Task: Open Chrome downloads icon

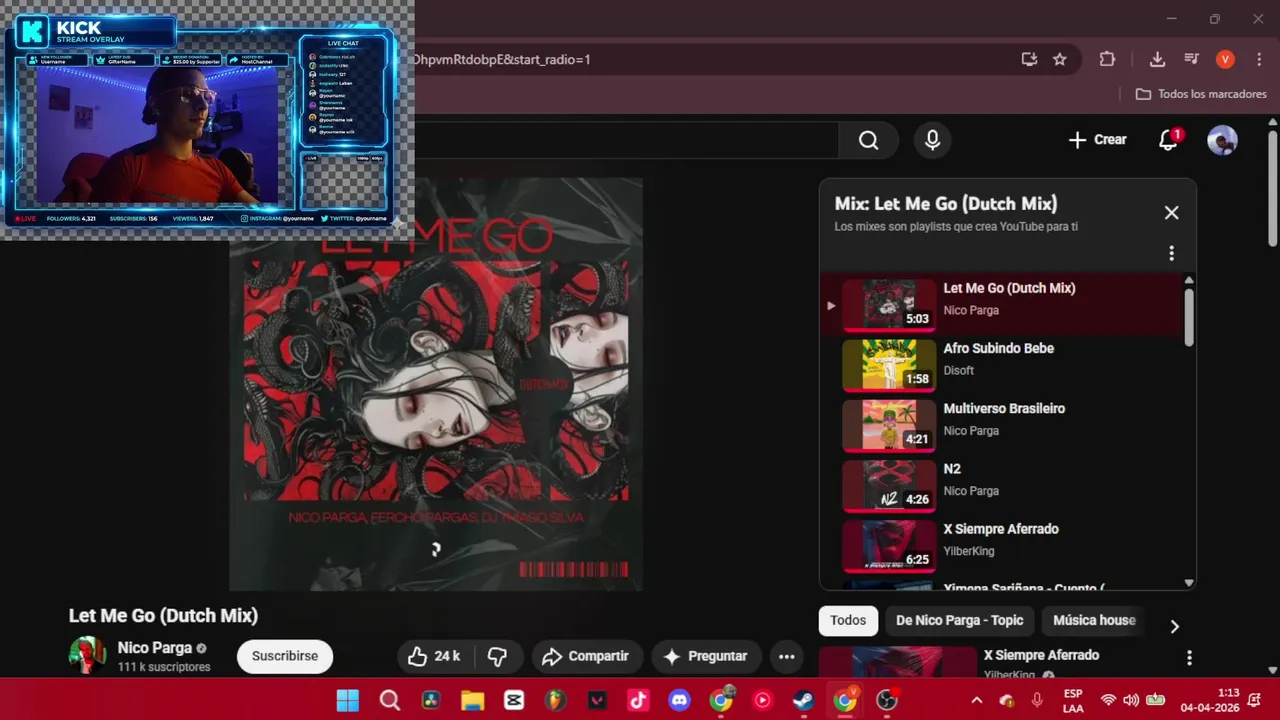Action: tap(1157, 59)
